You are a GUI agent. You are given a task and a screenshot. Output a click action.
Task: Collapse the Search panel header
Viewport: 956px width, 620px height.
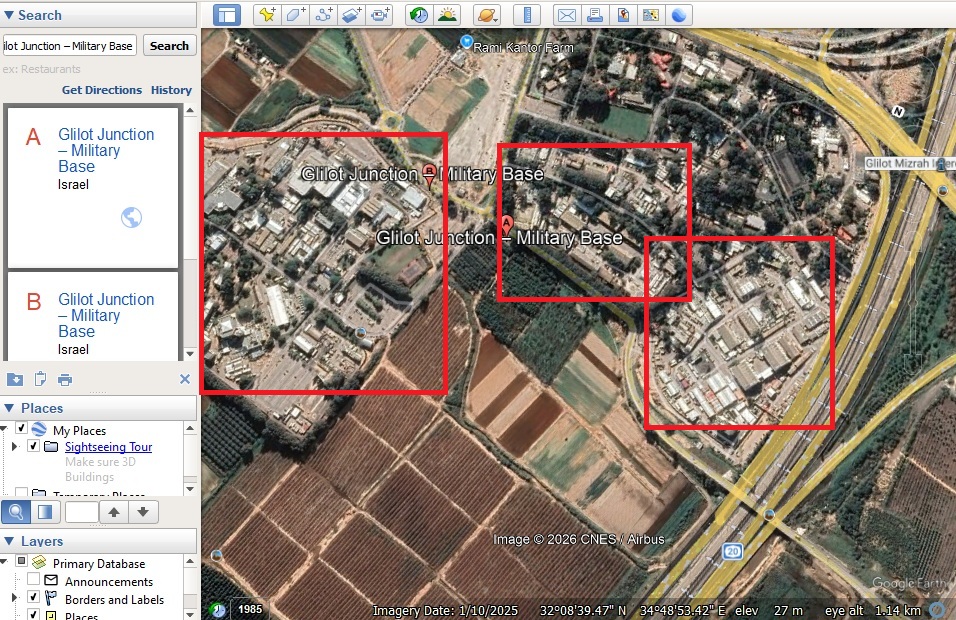click(9, 15)
